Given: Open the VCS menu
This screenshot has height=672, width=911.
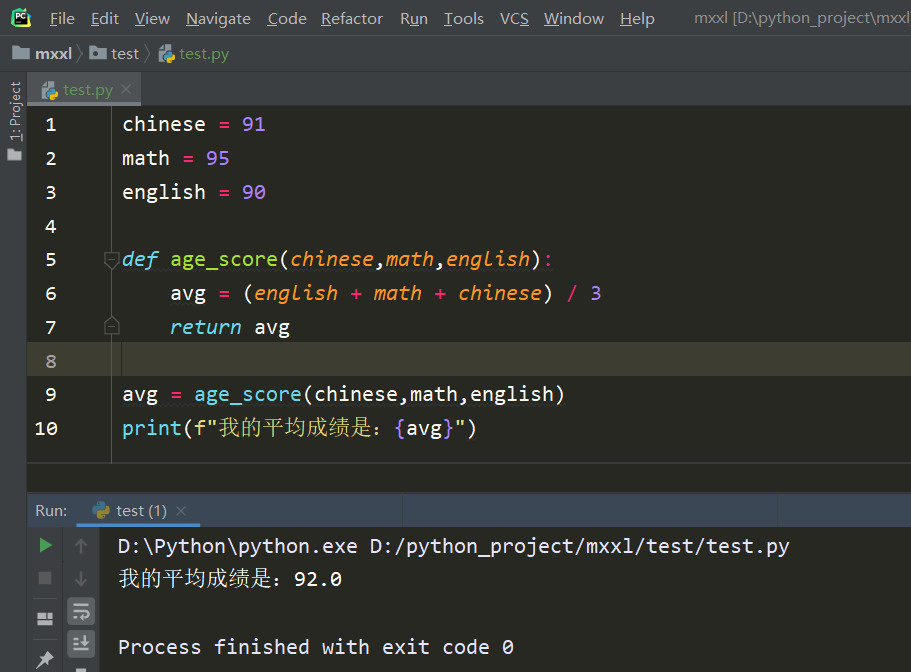Looking at the screenshot, I should (x=514, y=19).
